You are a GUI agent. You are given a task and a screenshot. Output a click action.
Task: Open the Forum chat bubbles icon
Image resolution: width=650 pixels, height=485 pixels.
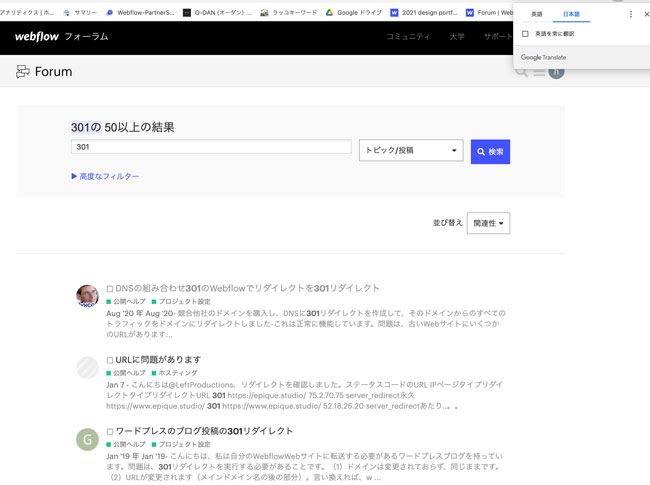(x=23, y=72)
